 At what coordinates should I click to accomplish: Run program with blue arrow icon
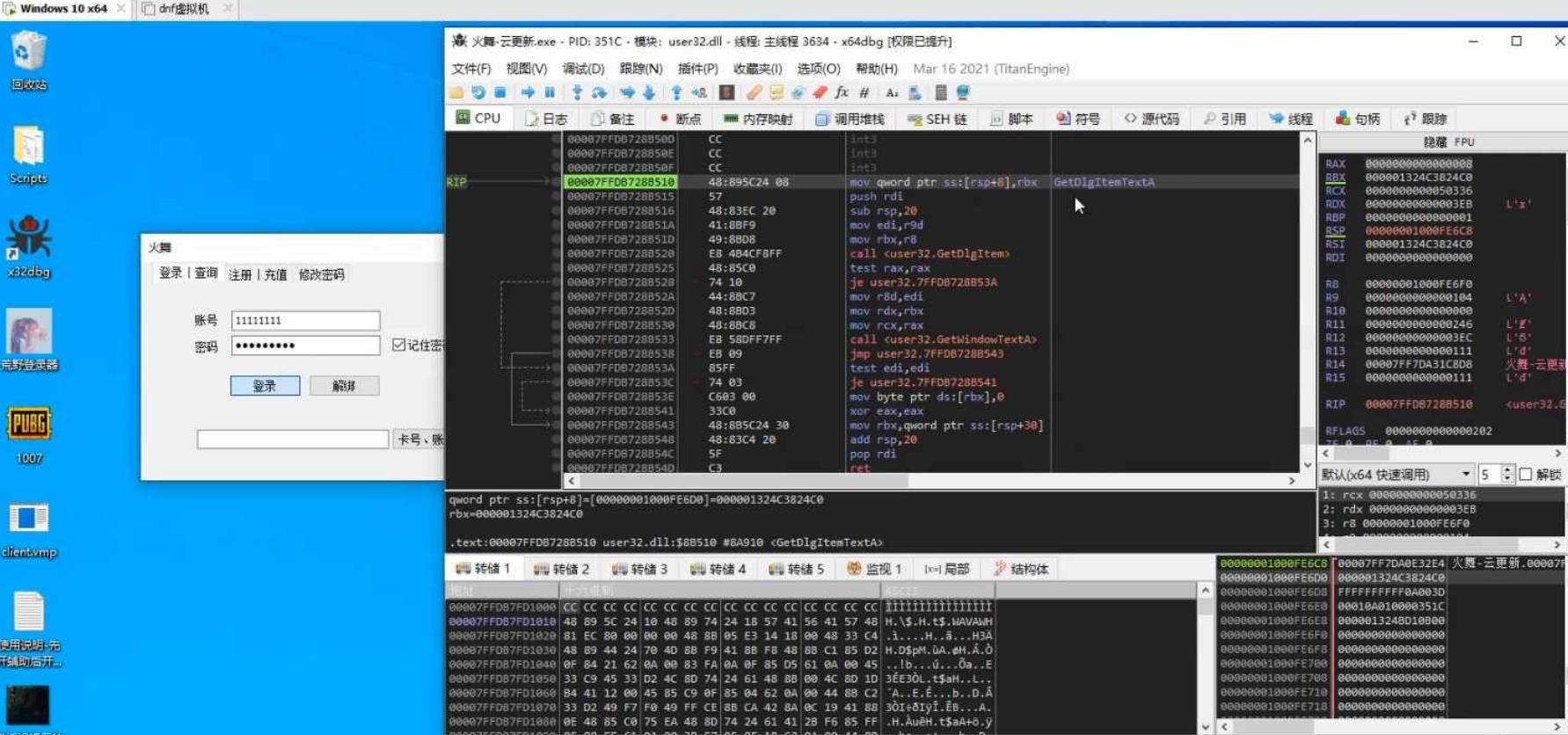pyautogui.click(x=528, y=92)
